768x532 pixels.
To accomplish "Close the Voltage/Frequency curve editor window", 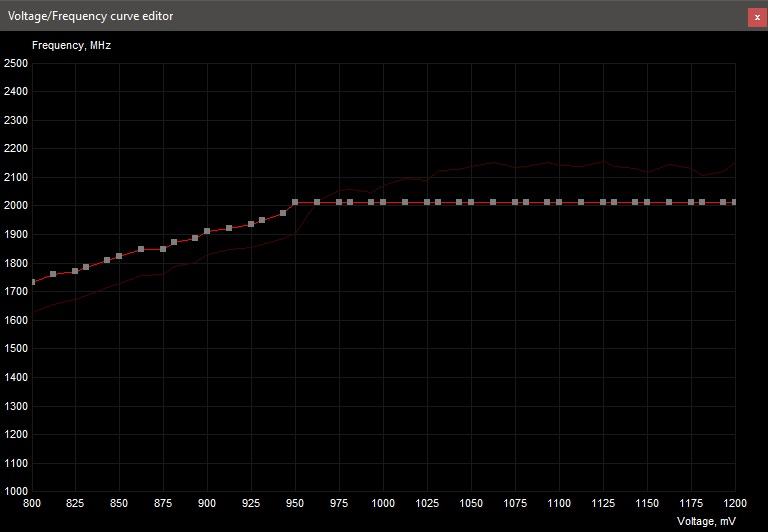I will tap(757, 18).
